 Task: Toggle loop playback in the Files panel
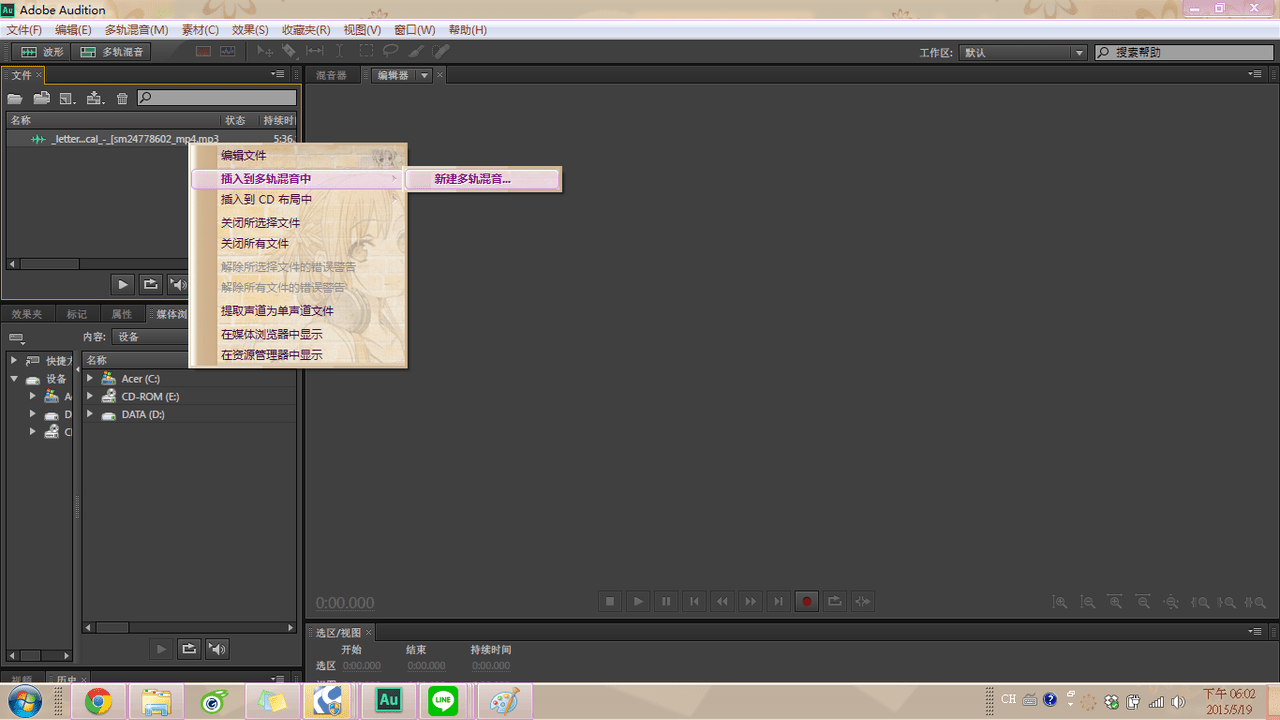coord(150,284)
